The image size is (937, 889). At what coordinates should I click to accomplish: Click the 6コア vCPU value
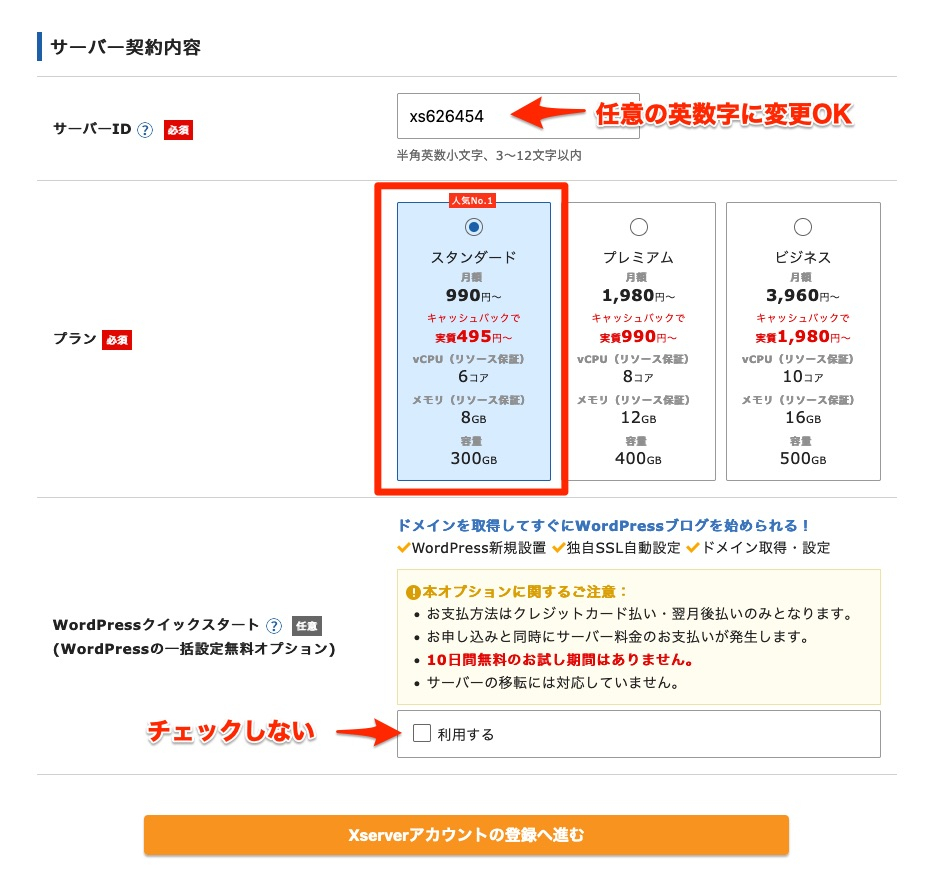pos(473,376)
